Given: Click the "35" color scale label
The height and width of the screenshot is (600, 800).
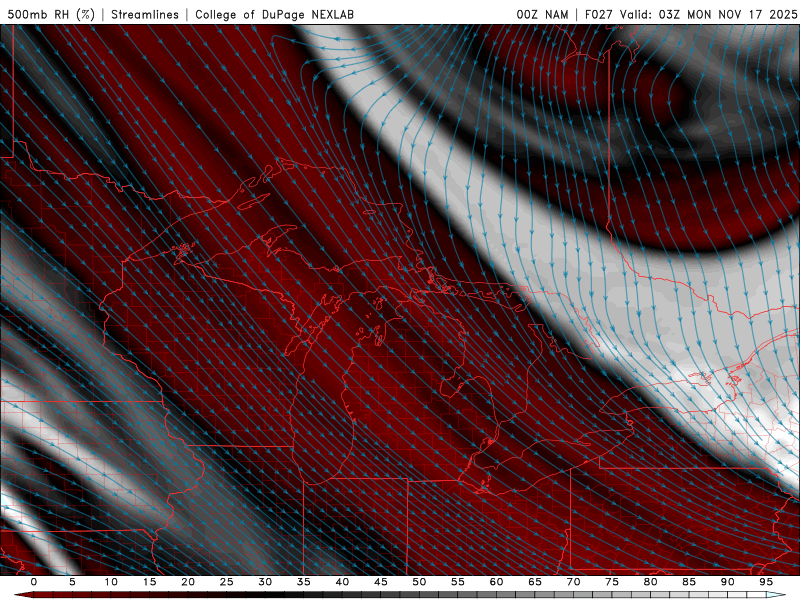Looking at the screenshot, I should point(304,582).
